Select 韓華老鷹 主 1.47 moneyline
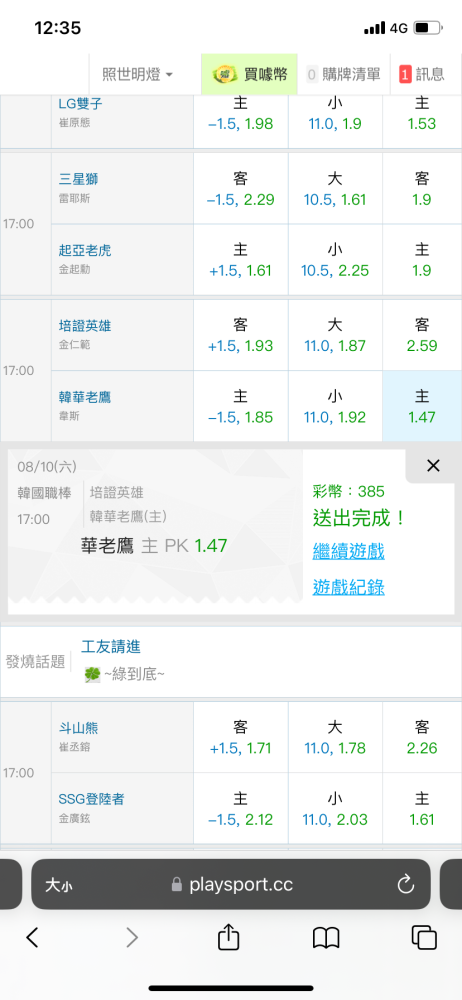The width and height of the screenshot is (462, 1000). tap(422, 407)
